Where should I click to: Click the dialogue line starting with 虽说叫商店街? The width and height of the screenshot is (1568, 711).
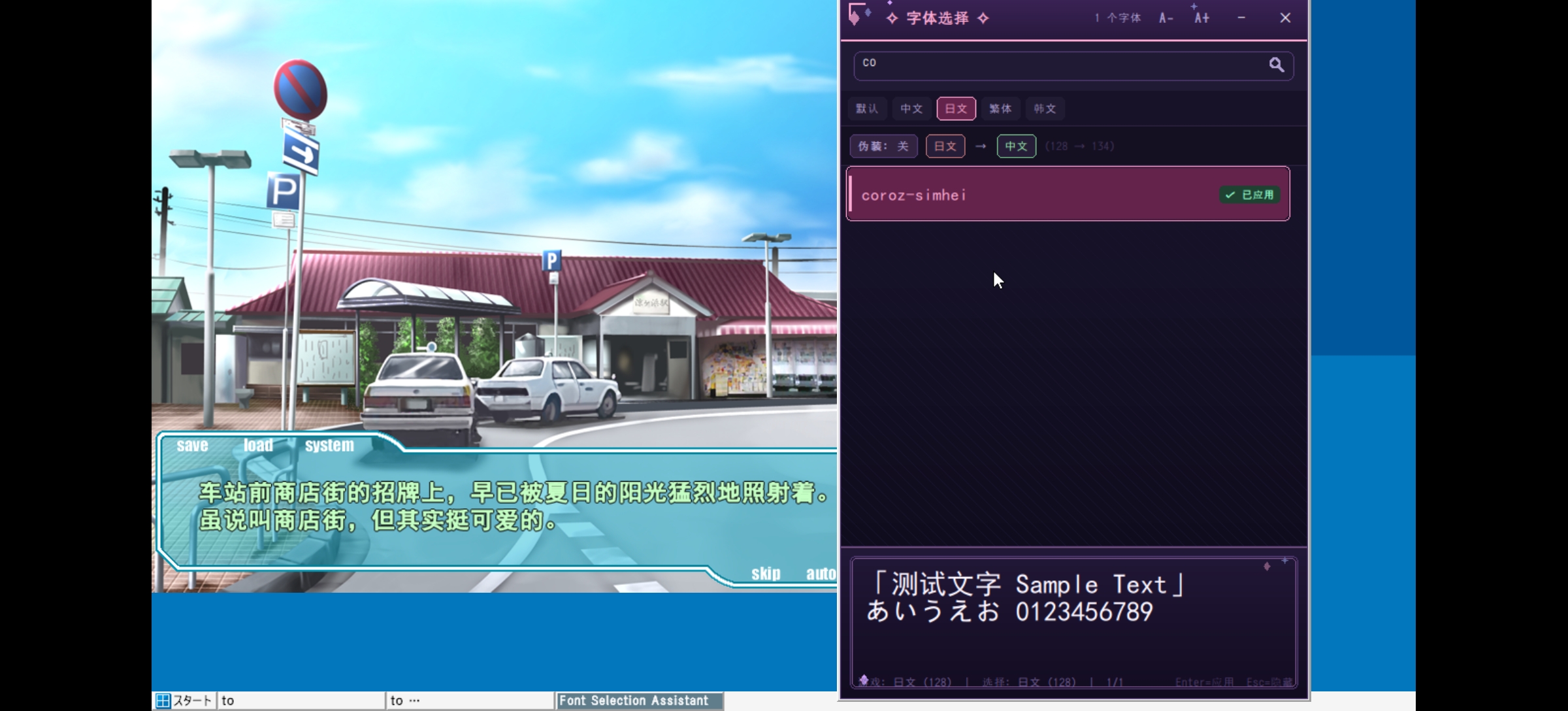click(378, 520)
